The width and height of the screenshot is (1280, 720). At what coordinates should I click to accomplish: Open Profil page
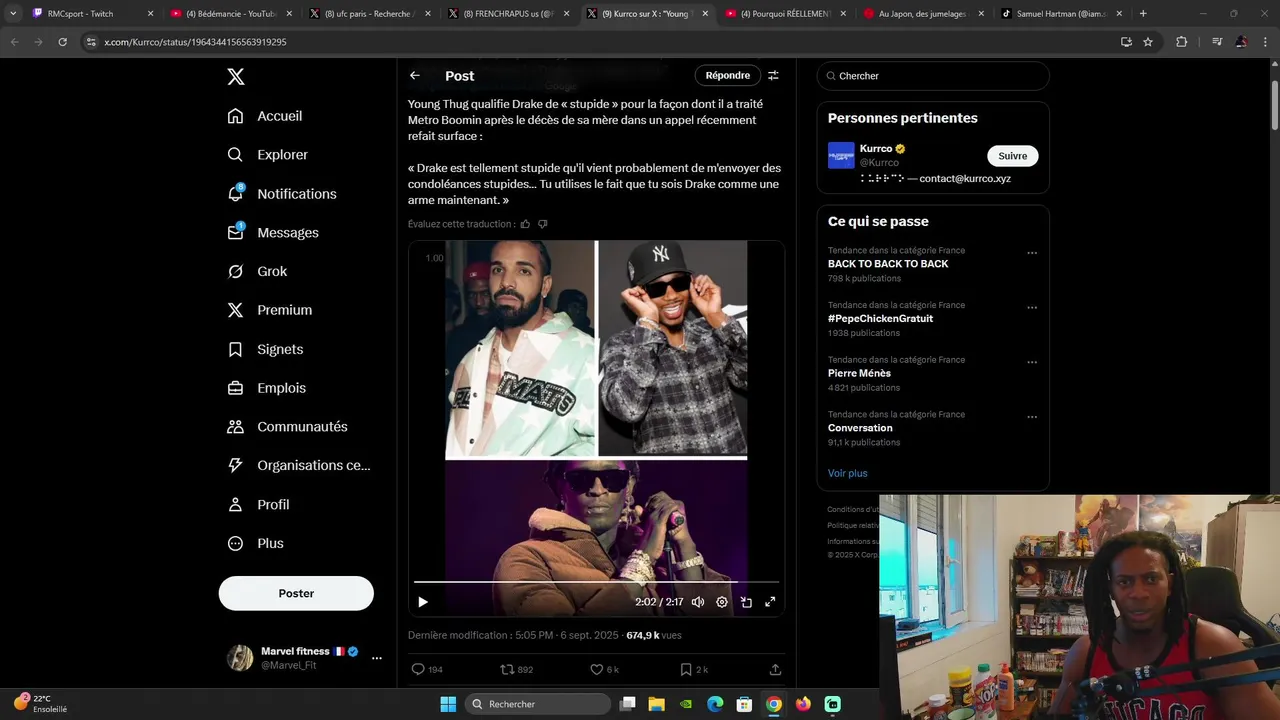coord(258,505)
